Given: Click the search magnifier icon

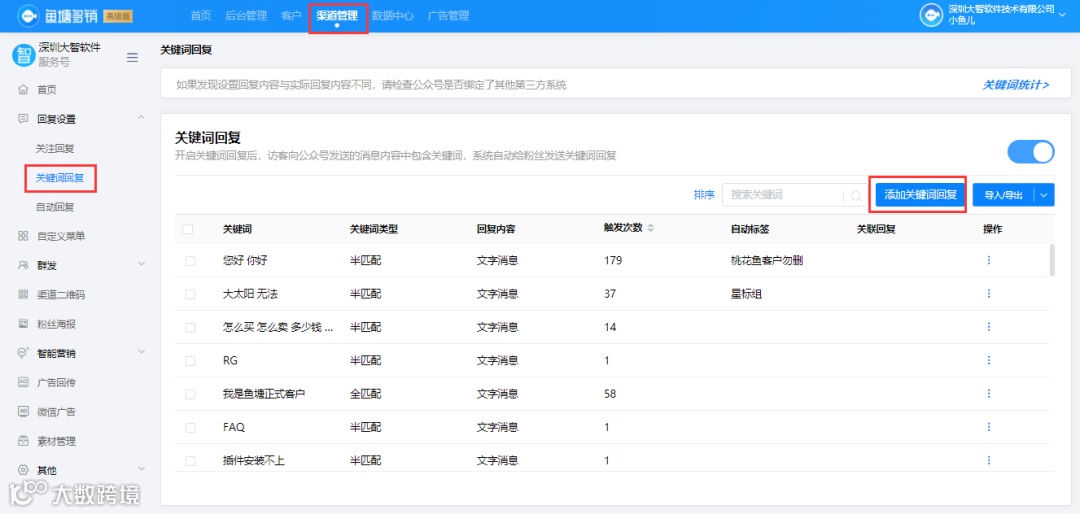Looking at the screenshot, I should pos(856,196).
